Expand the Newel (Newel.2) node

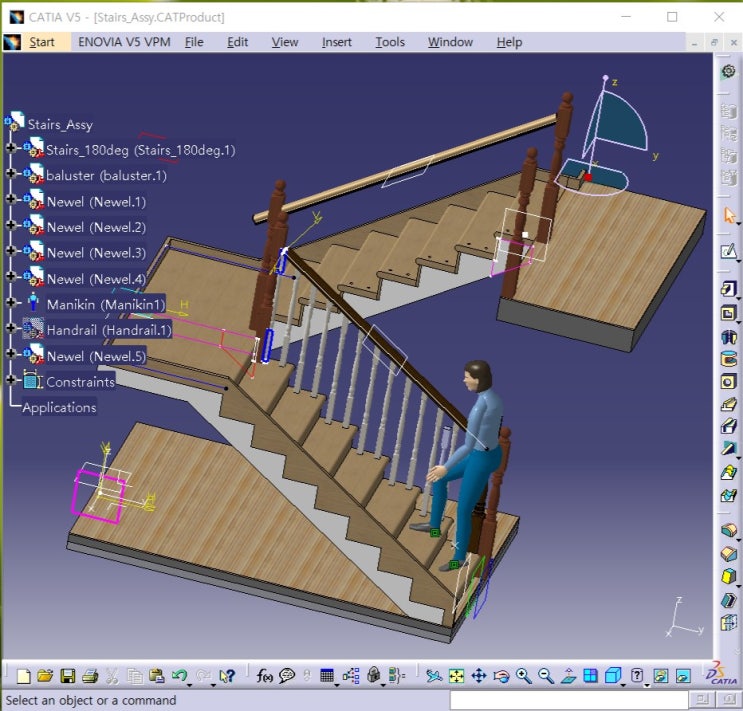point(10,225)
